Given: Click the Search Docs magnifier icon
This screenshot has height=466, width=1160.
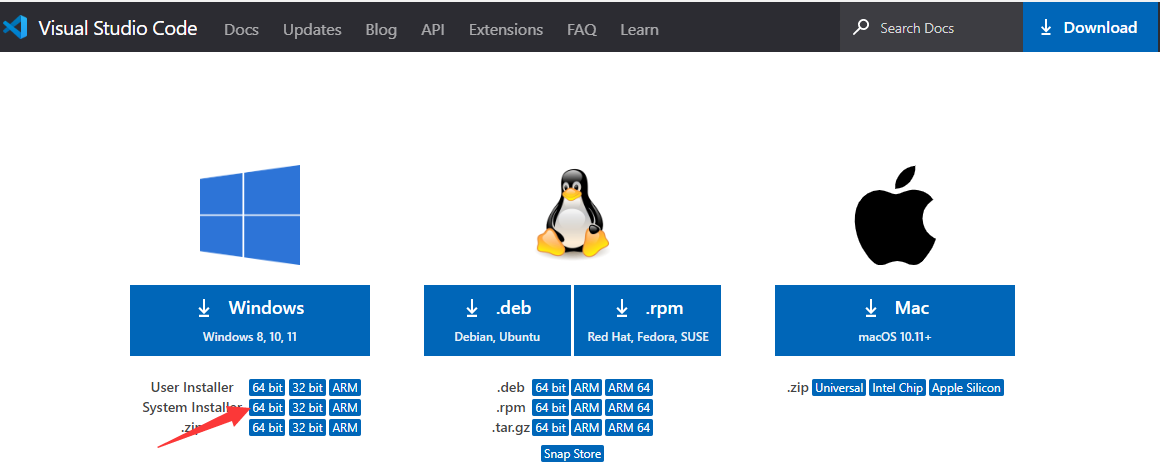Looking at the screenshot, I should click(861, 28).
